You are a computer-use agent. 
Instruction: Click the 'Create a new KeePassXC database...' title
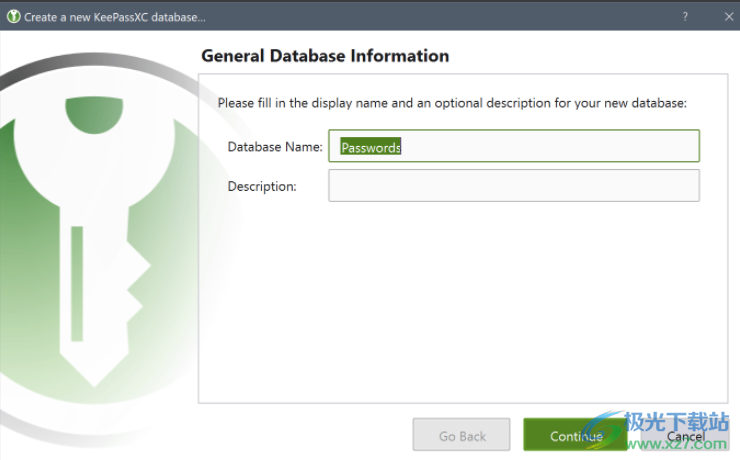(115, 17)
